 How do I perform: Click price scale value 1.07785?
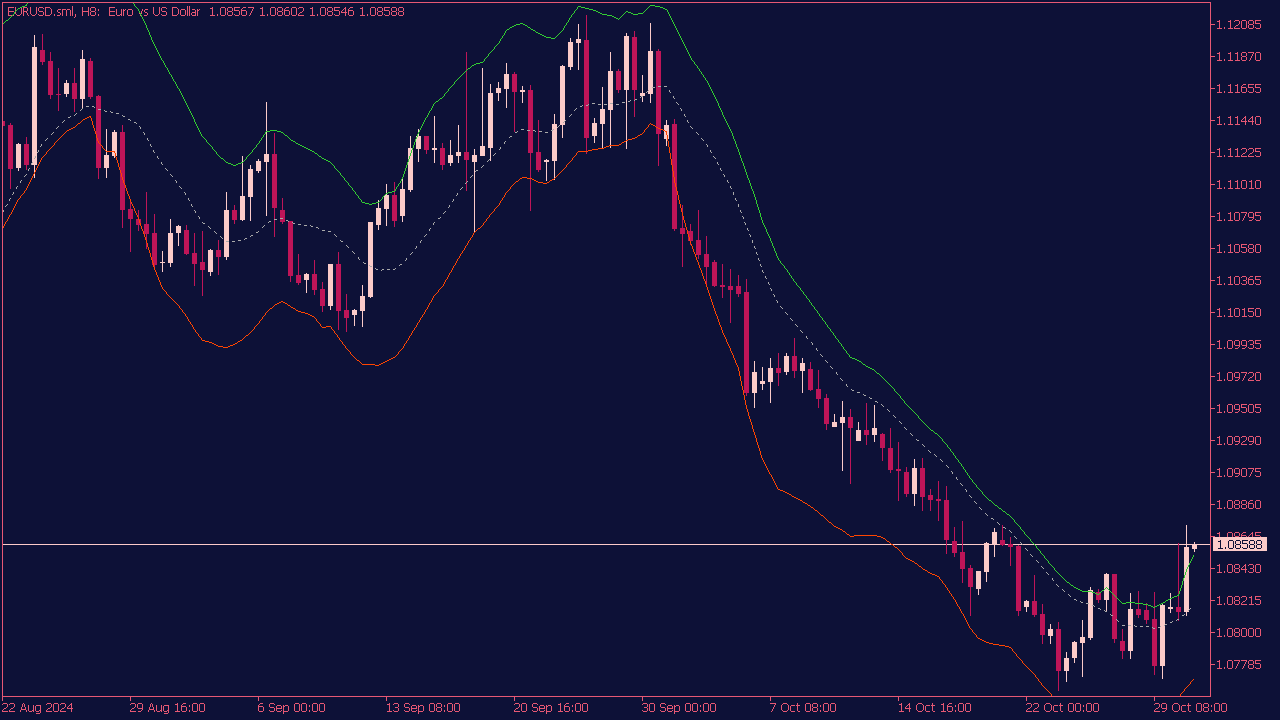coord(1240,665)
